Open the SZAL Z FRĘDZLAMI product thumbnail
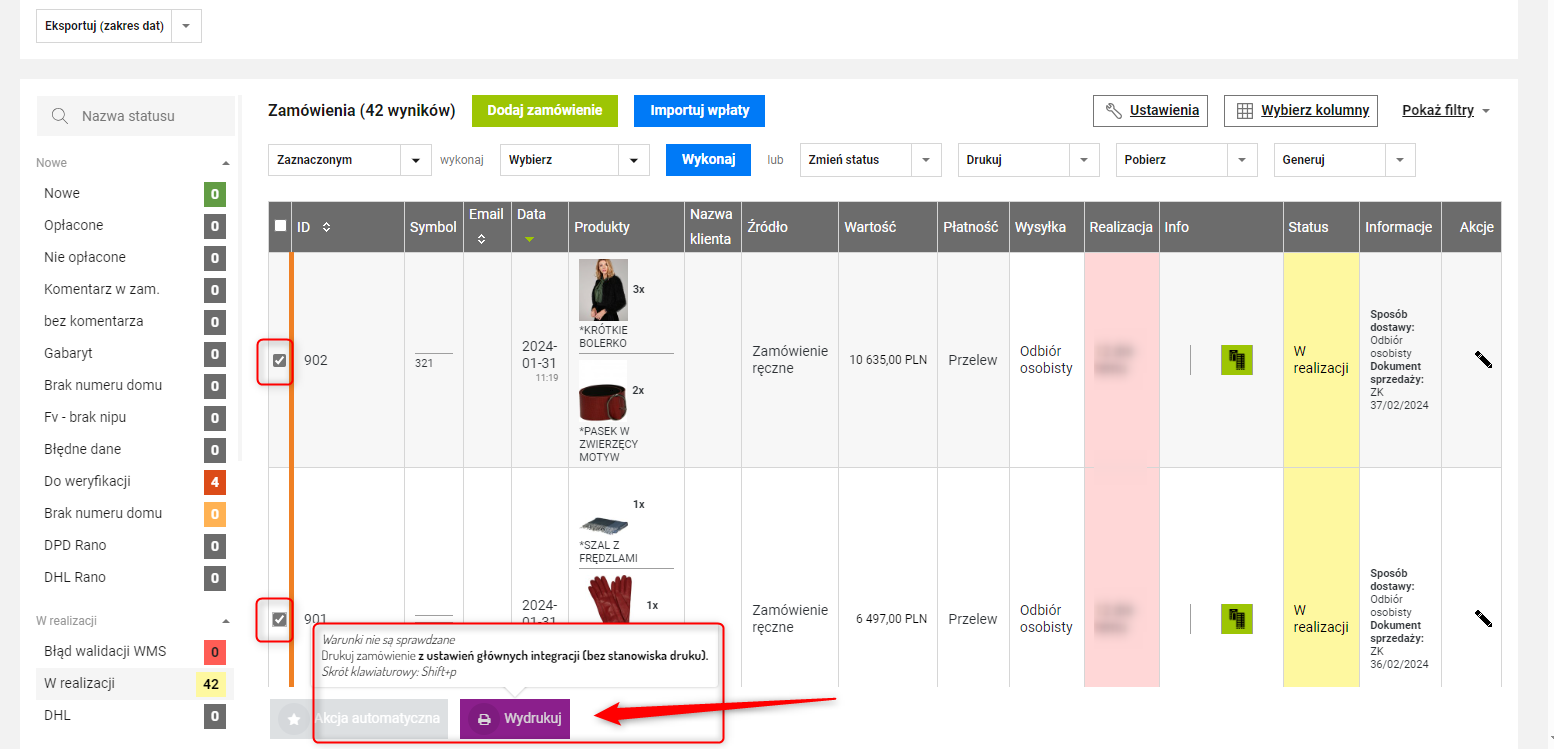The image size is (1554, 749). tap(603, 525)
